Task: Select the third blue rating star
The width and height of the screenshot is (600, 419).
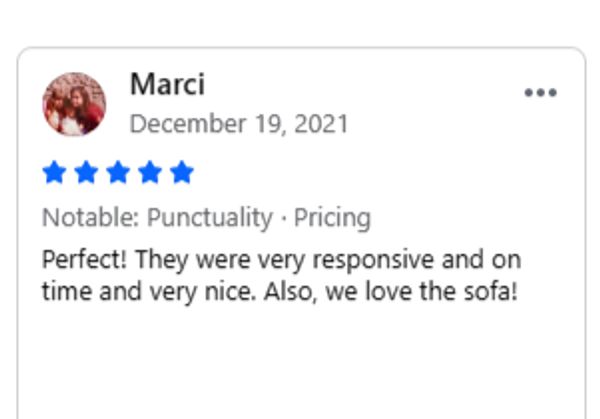Action: tap(118, 173)
